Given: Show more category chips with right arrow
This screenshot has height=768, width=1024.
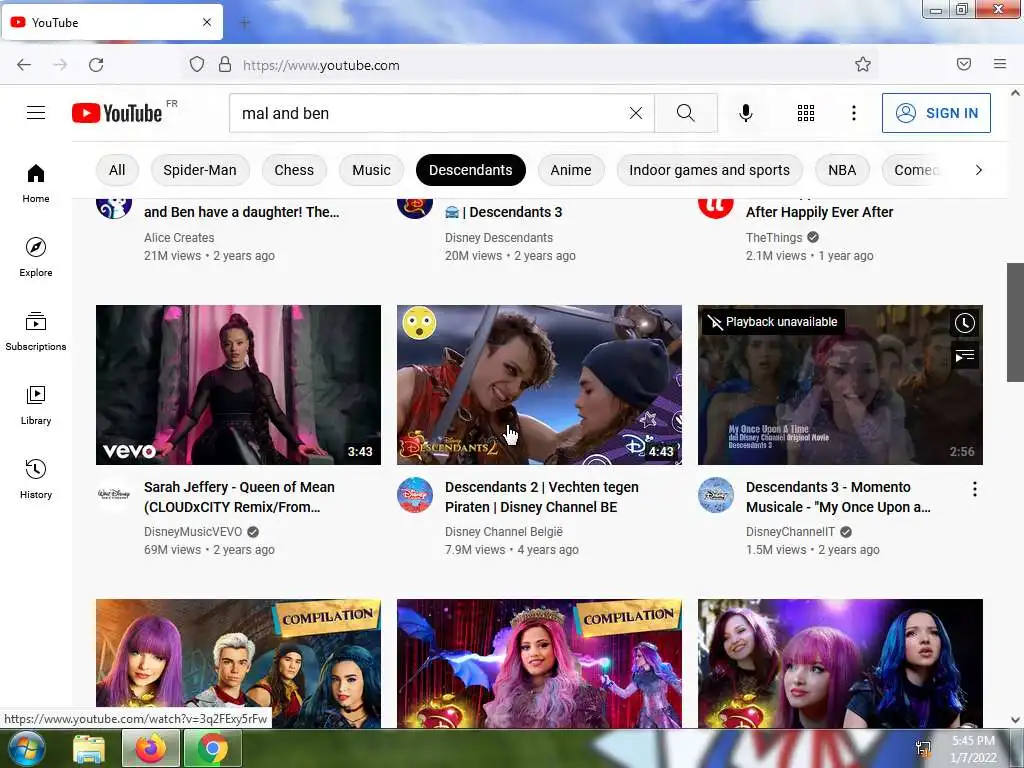Looking at the screenshot, I should [x=978, y=170].
